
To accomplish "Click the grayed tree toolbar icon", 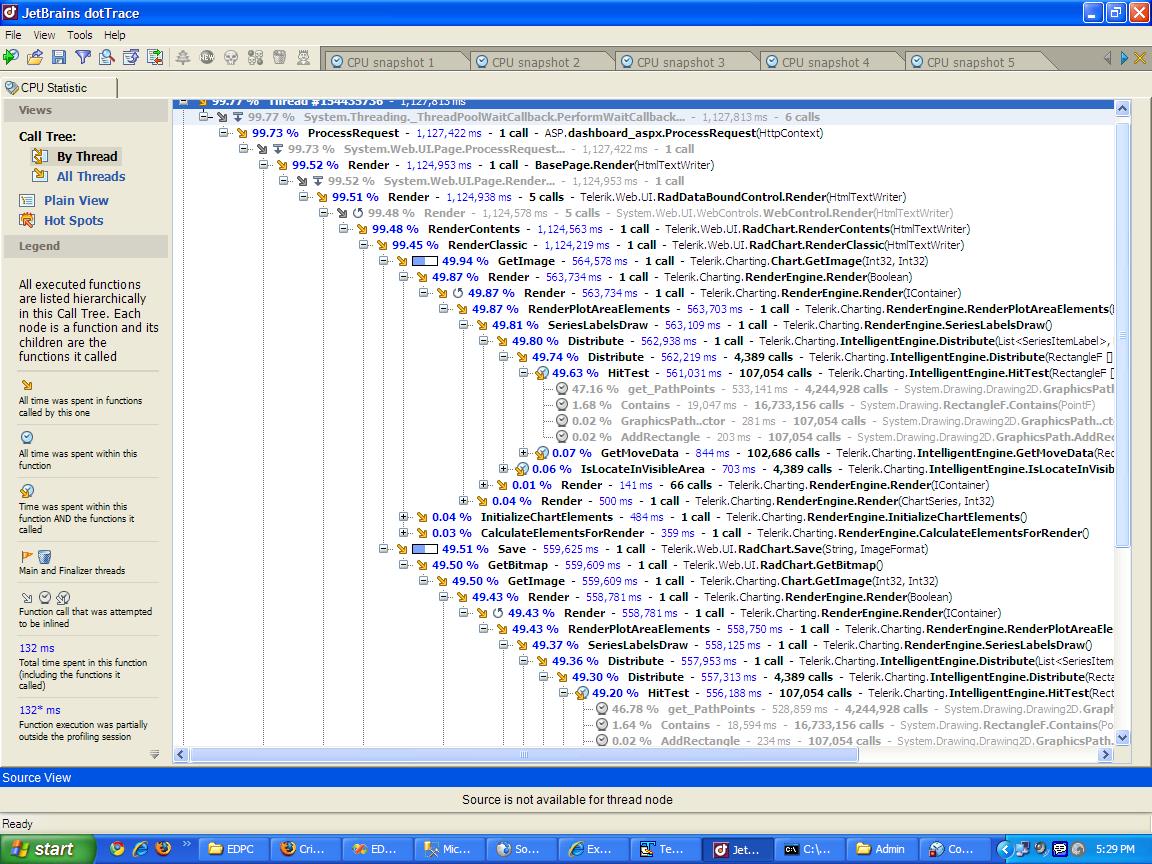I will 183,57.
